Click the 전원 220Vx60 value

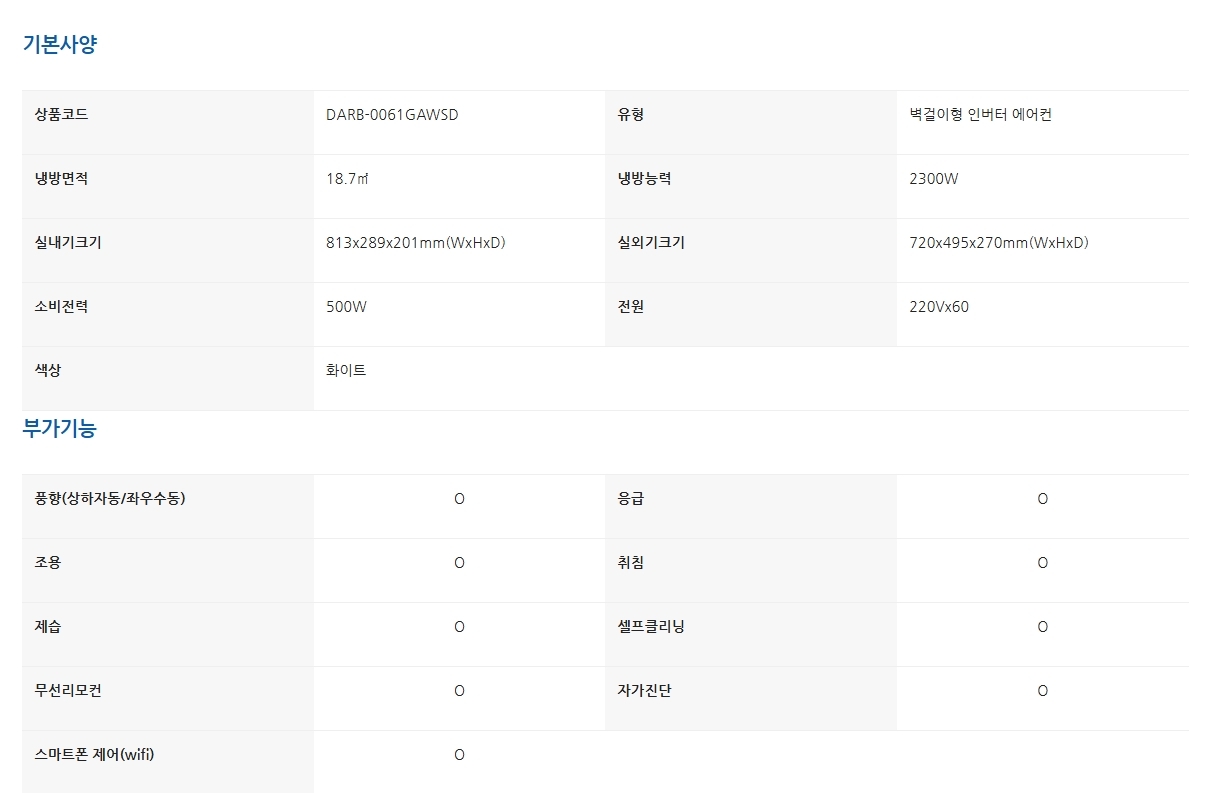click(x=939, y=307)
